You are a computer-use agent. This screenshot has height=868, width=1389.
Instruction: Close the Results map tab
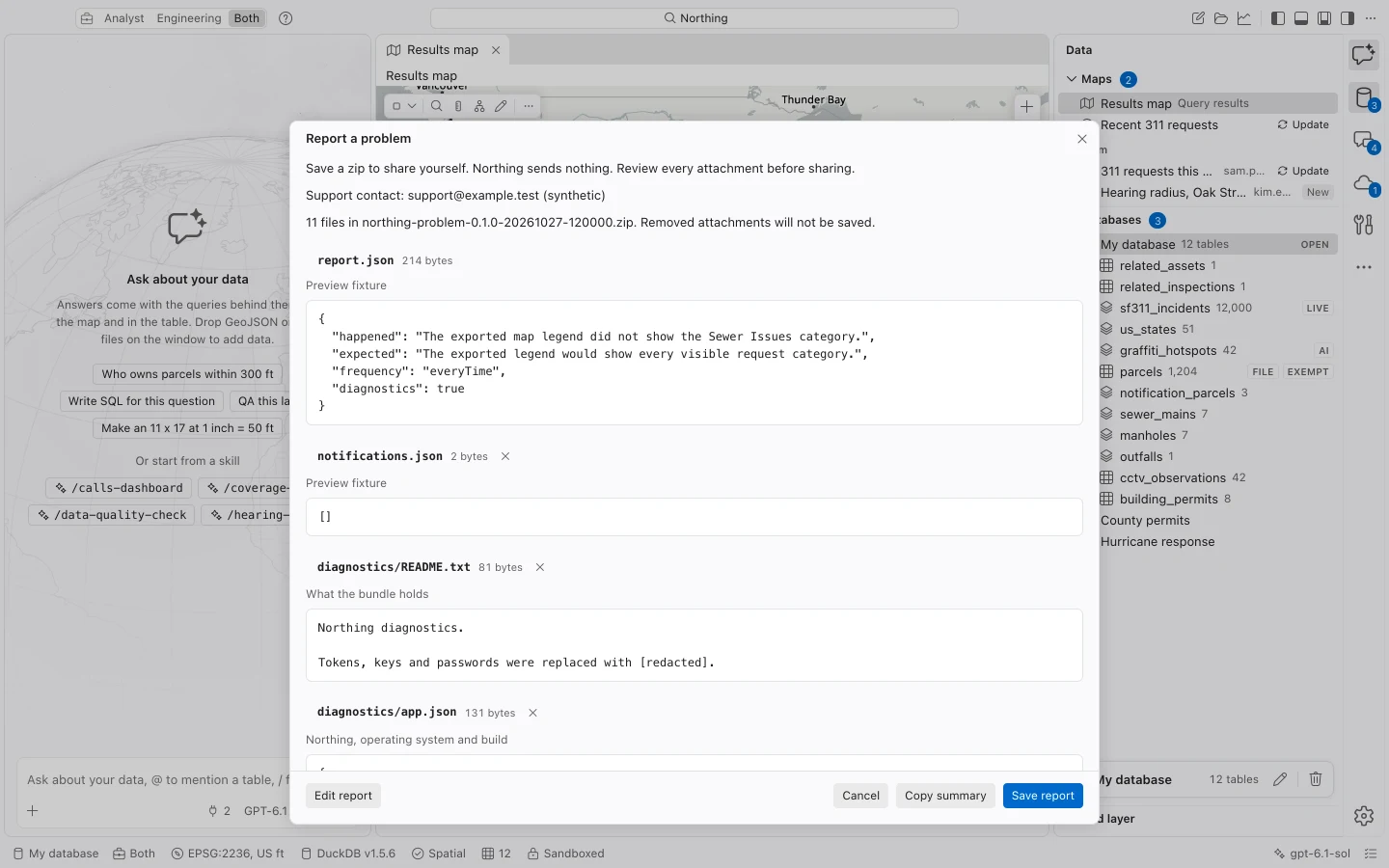496,50
